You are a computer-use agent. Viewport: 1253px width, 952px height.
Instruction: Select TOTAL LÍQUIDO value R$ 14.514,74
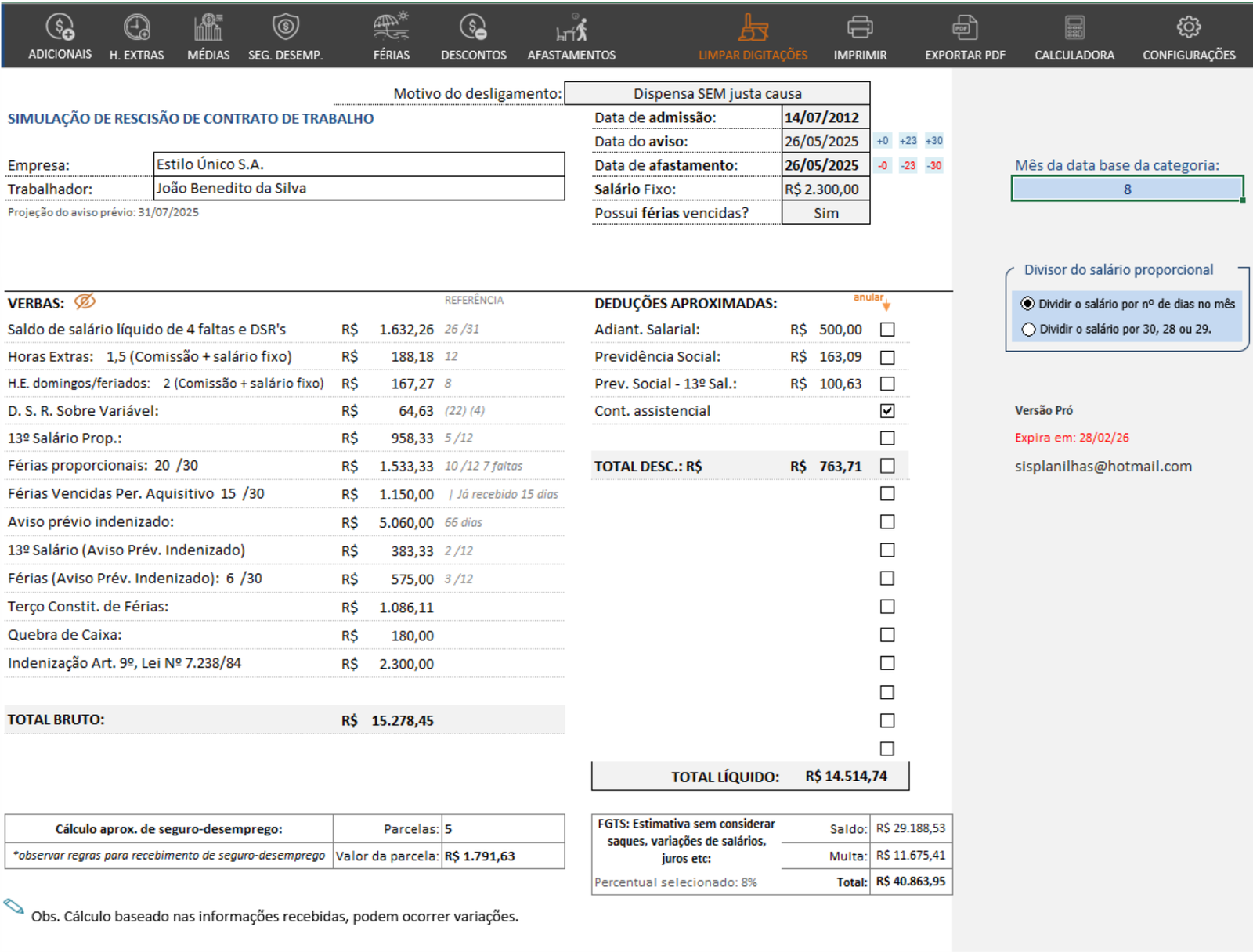pos(847,776)
